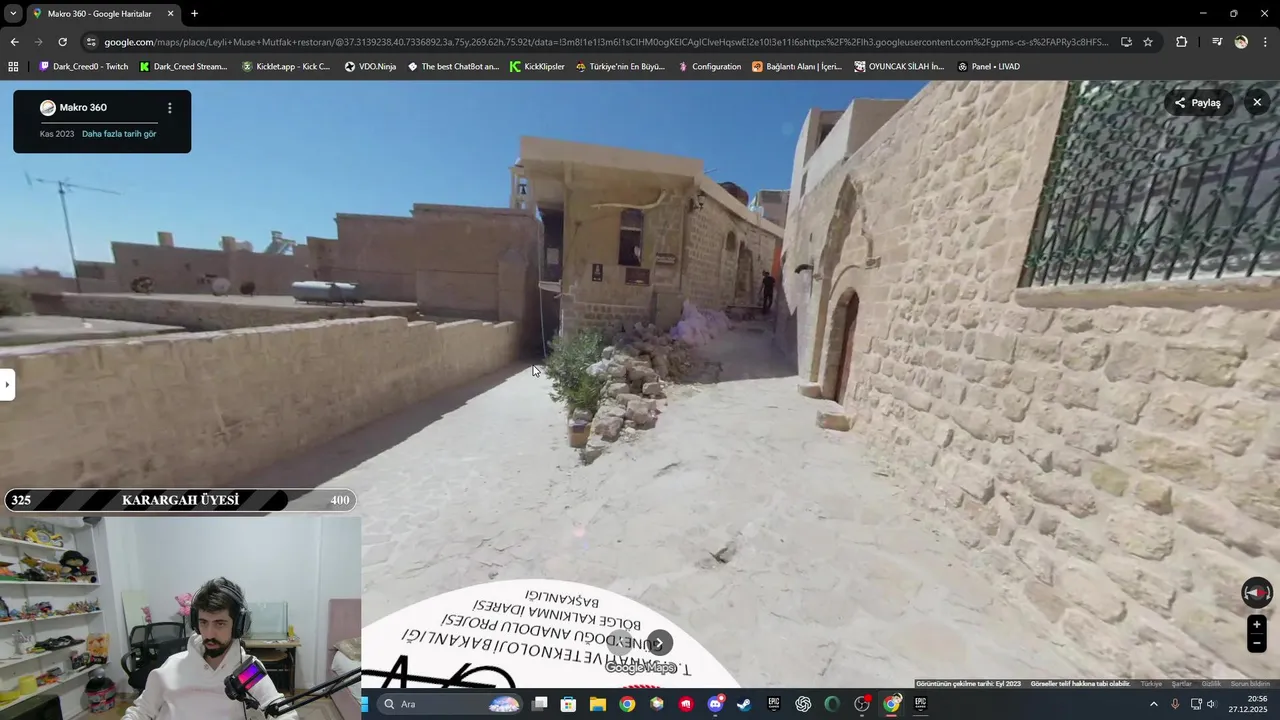Click Sorun bildirin in footer
Screen dimensions: 1280x720
[x=1250, y=684]
